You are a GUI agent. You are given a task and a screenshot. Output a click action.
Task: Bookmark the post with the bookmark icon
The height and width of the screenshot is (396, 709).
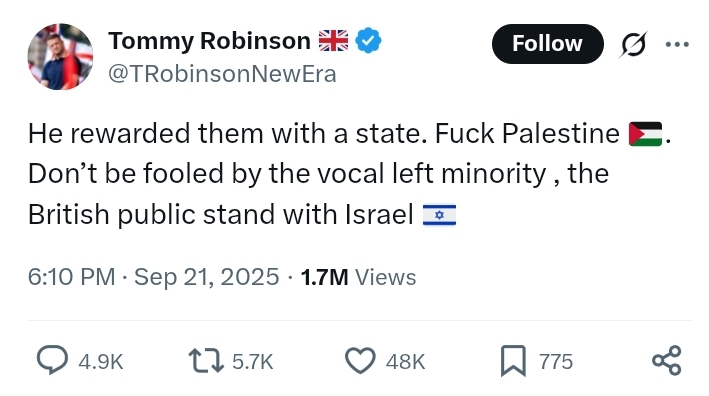point(513,361)
